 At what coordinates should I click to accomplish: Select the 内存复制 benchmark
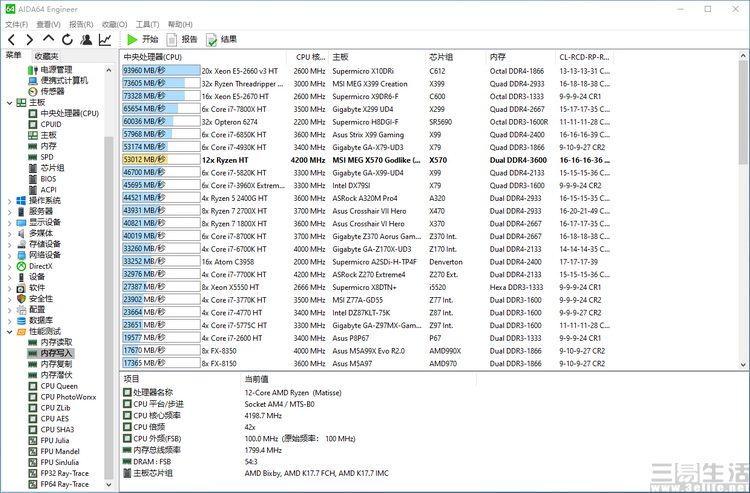pos(50,364)
